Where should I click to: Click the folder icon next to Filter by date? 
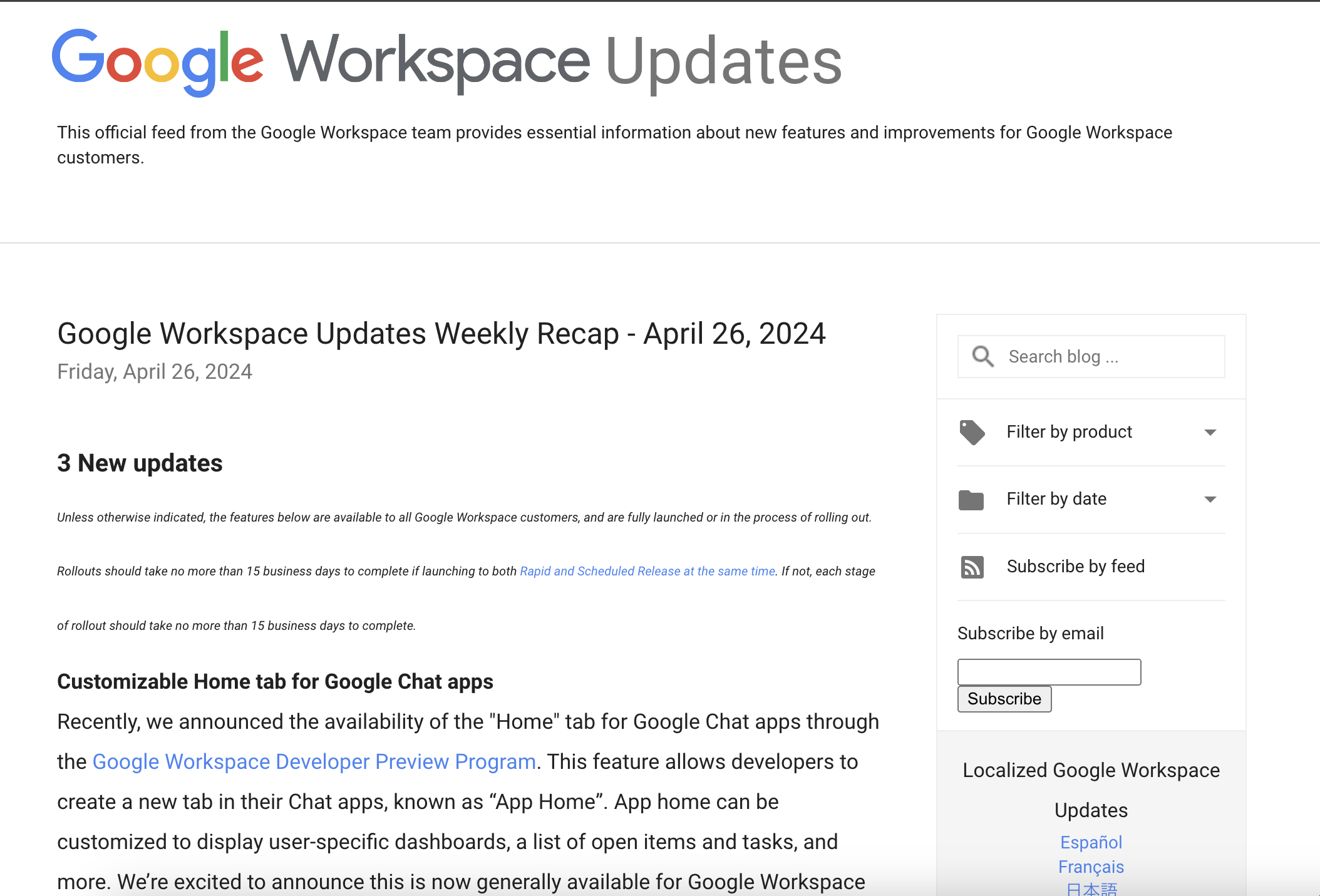tap(971, 499)
